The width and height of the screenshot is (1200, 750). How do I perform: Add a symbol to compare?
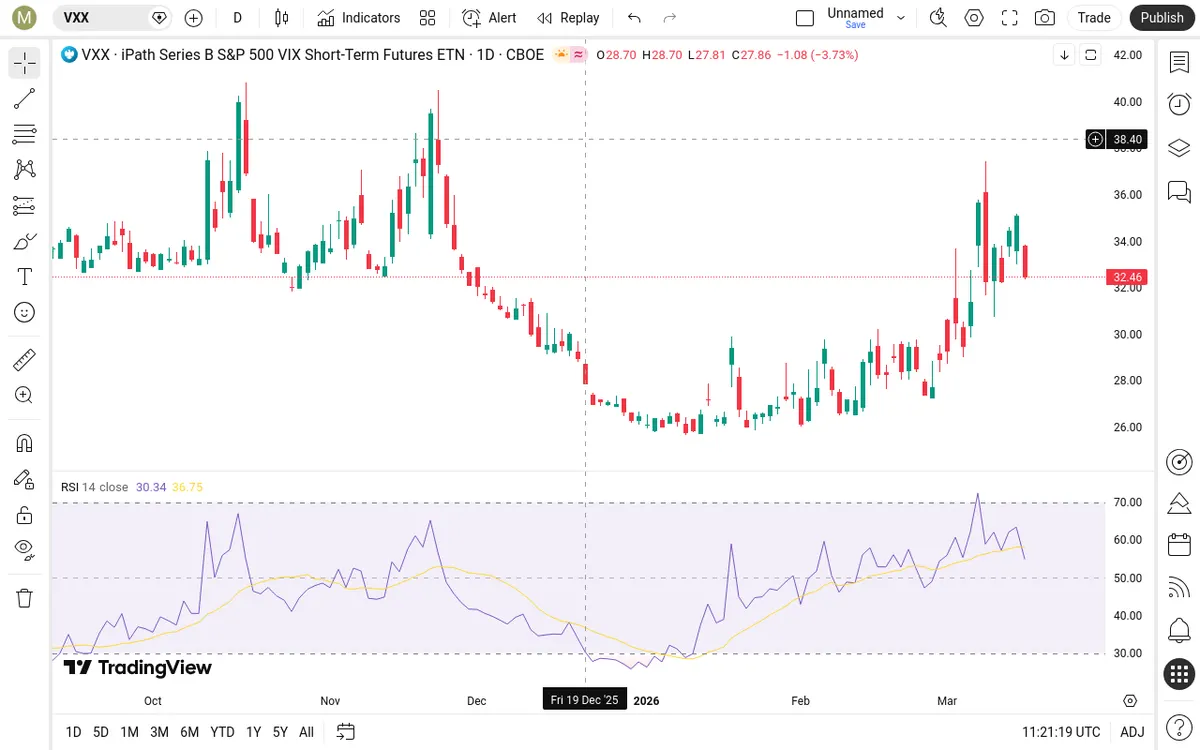tap(194, 18)
